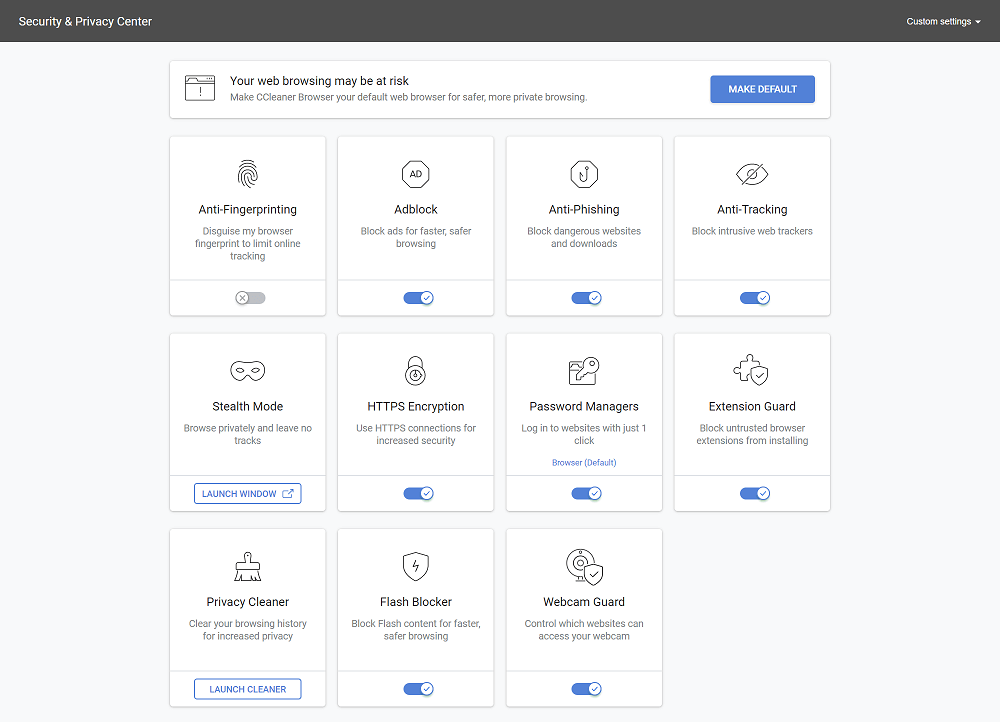Click the Anti-Phishing hook icon
The image size is (1000, 722).
(584, 174)
